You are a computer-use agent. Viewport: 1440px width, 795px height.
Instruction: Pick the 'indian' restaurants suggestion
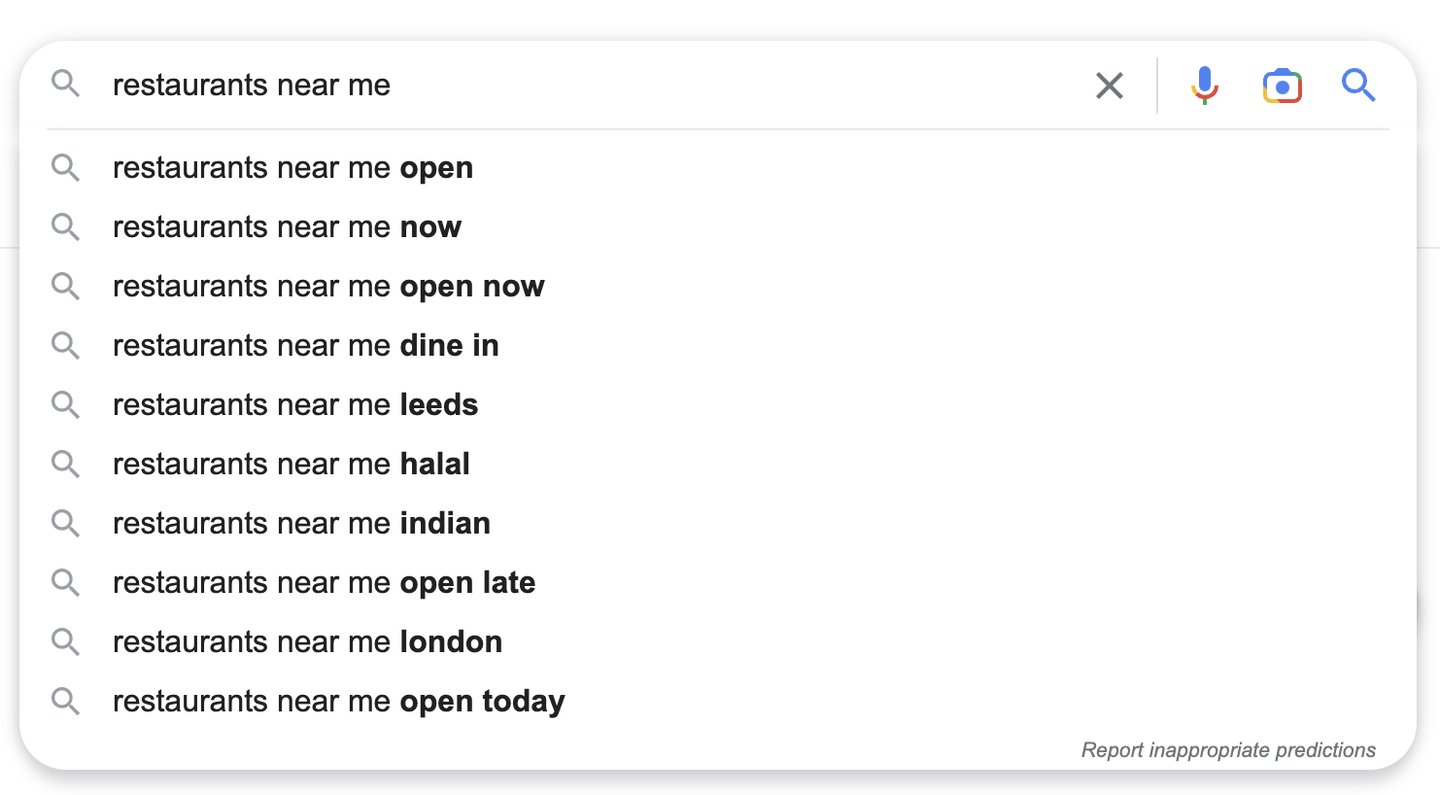[301, 523]
